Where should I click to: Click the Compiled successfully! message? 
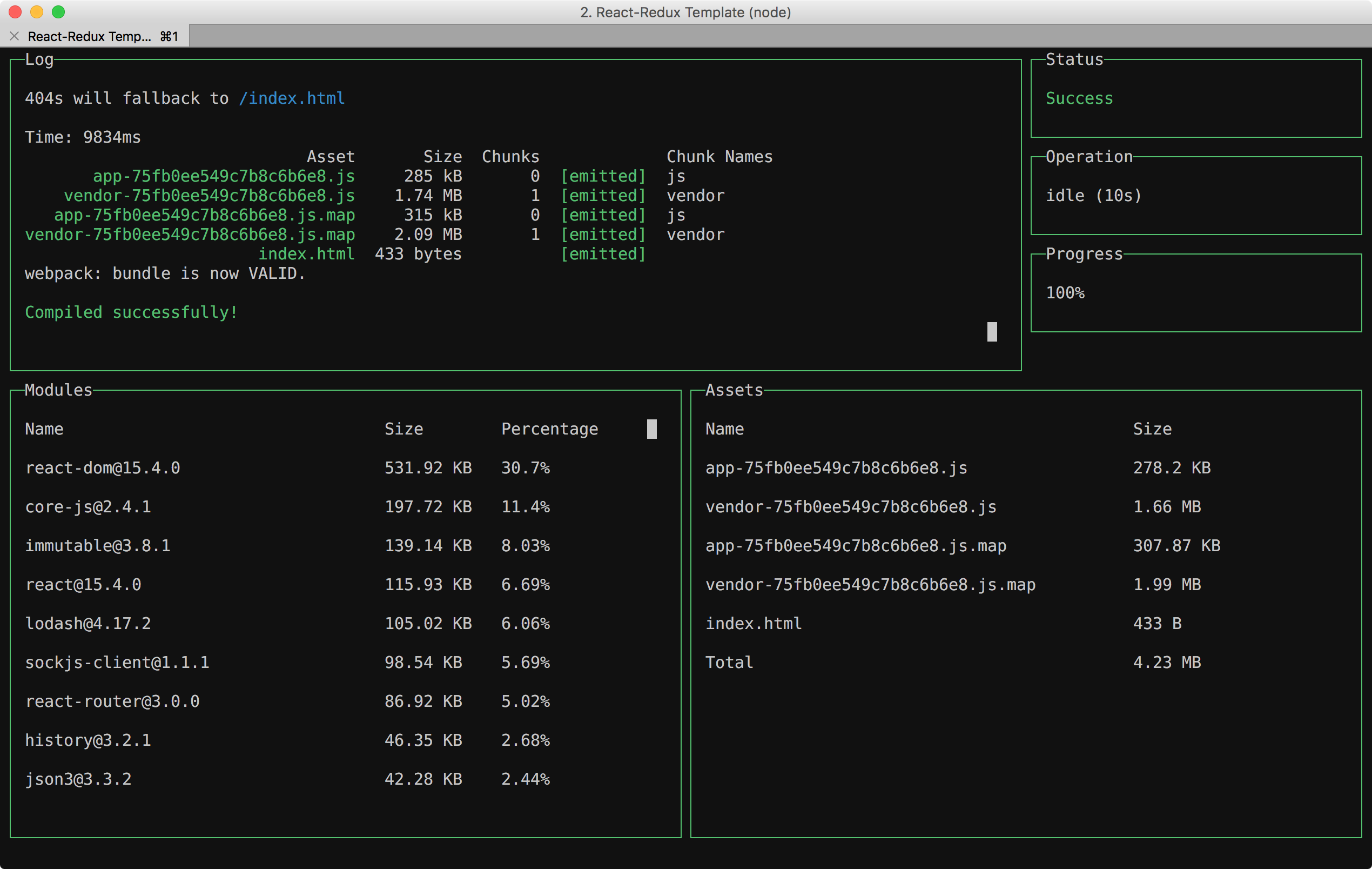coord(131,312)
